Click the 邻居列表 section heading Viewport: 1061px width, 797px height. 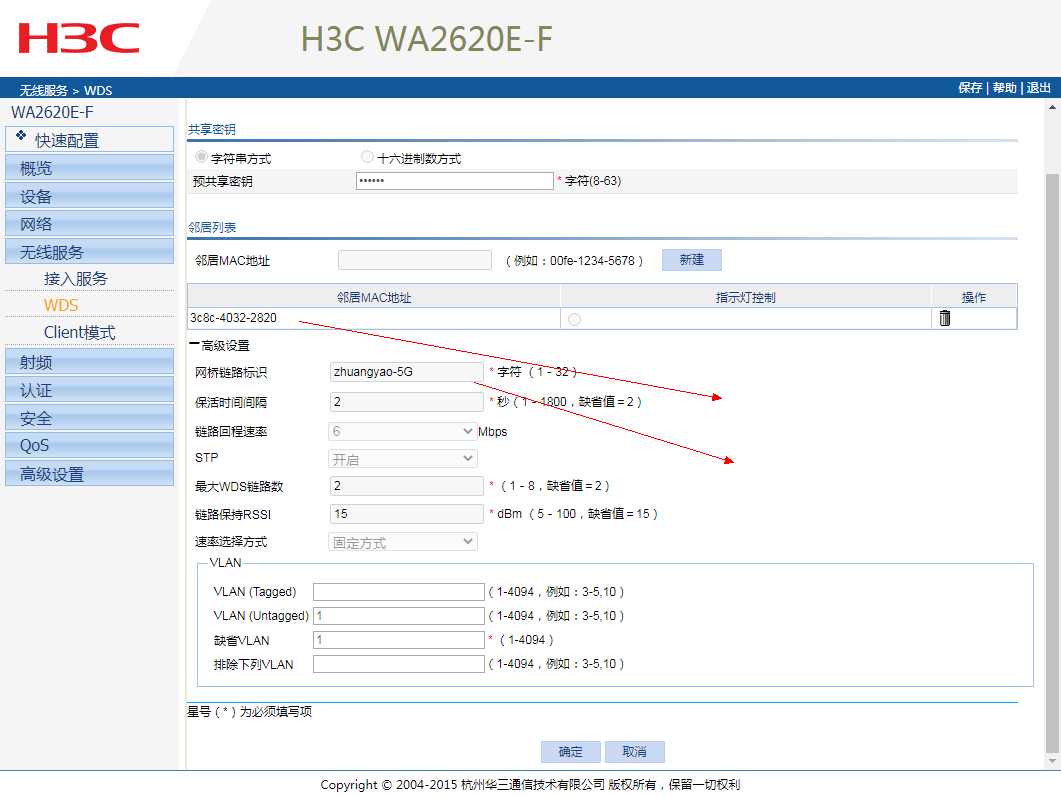click(x=212, y=227)
